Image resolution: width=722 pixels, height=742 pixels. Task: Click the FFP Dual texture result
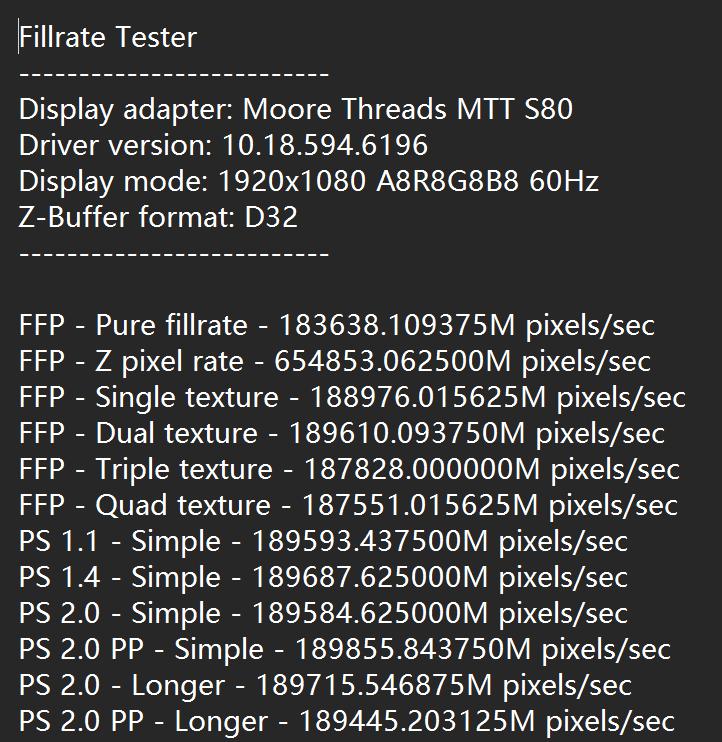341,434
